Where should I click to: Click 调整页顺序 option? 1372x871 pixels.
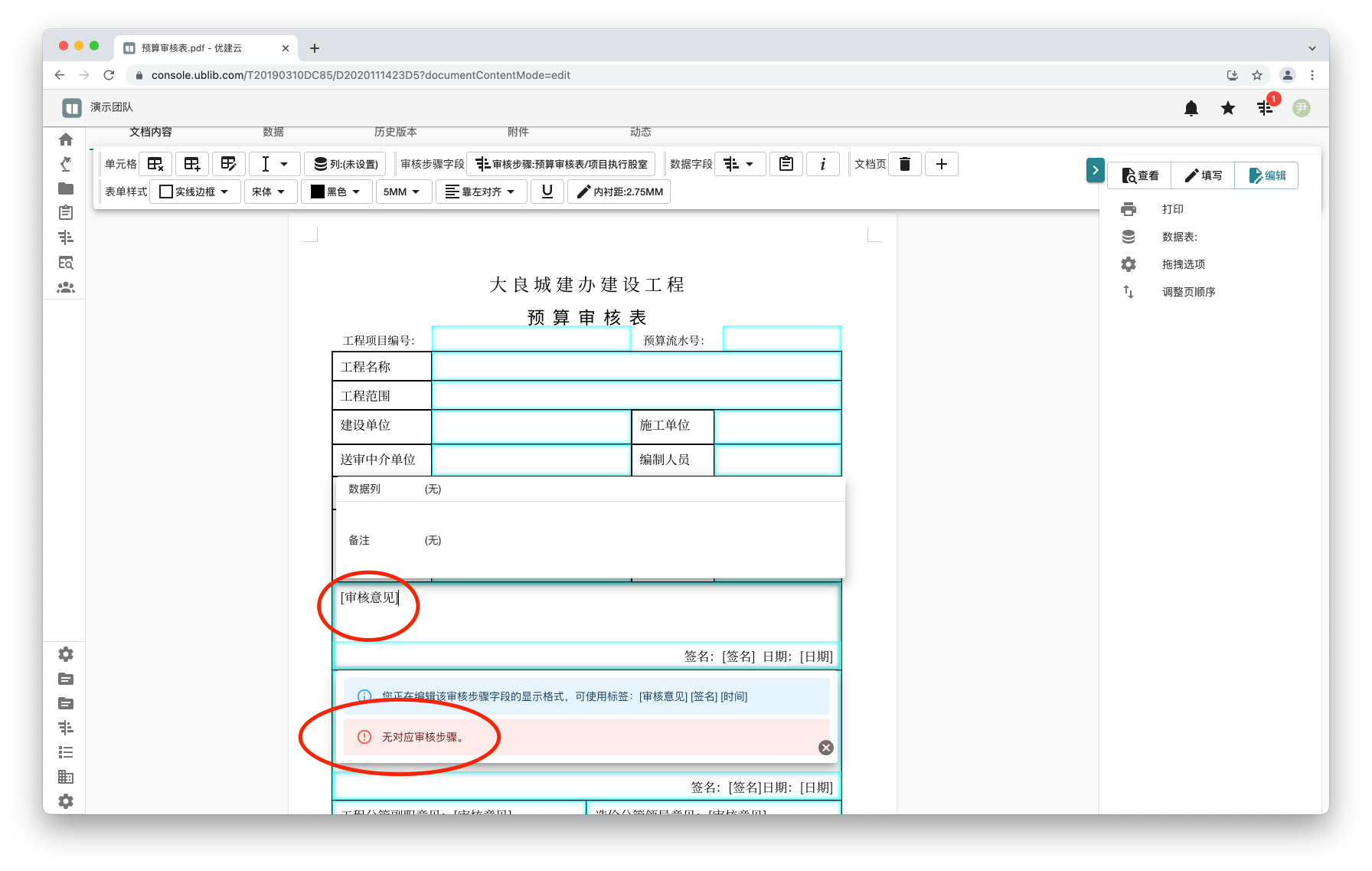pyautogui.click(x=1188, y=292)
